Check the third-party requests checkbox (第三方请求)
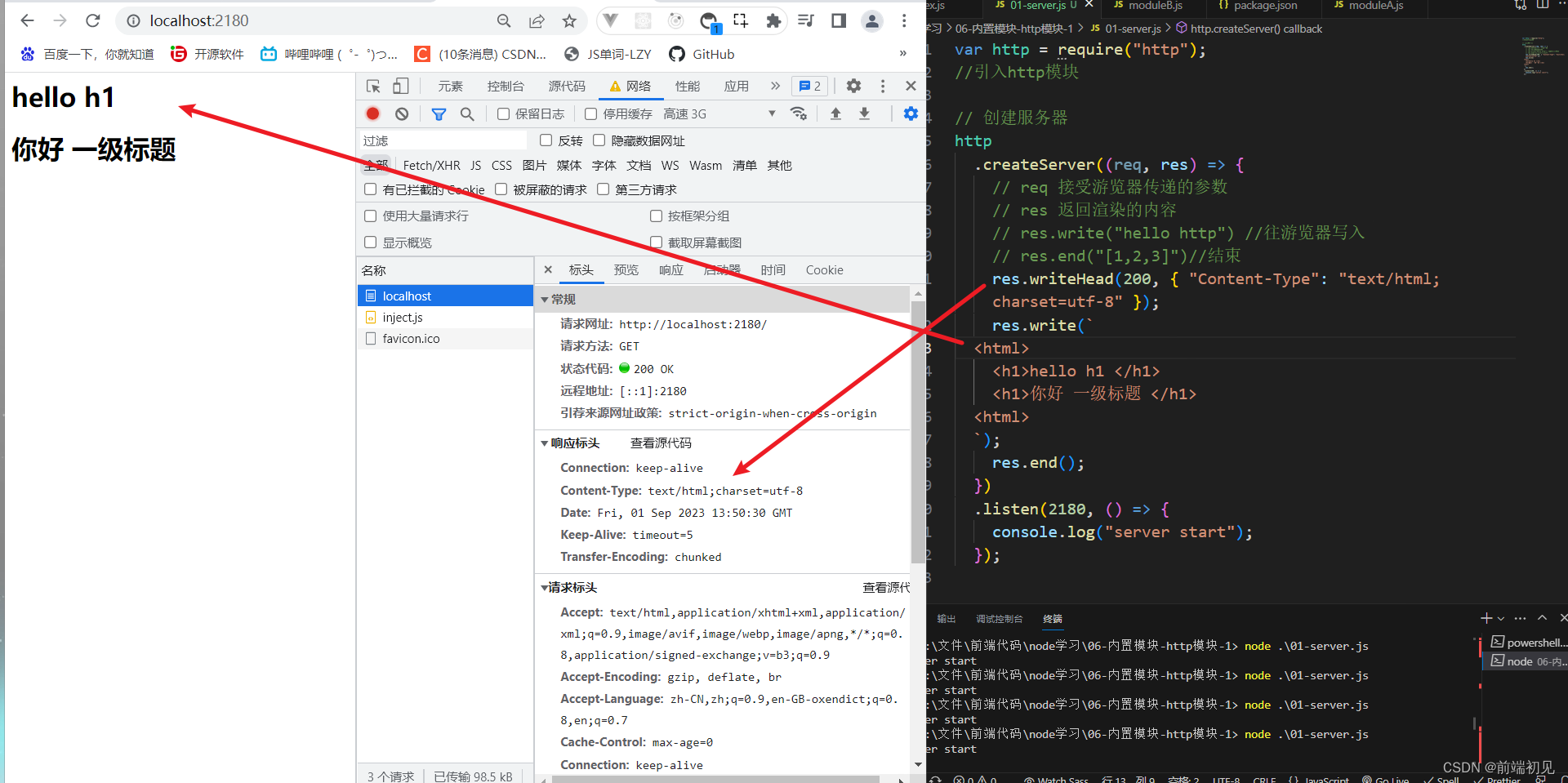1568x783 pixels. (603, 189)
